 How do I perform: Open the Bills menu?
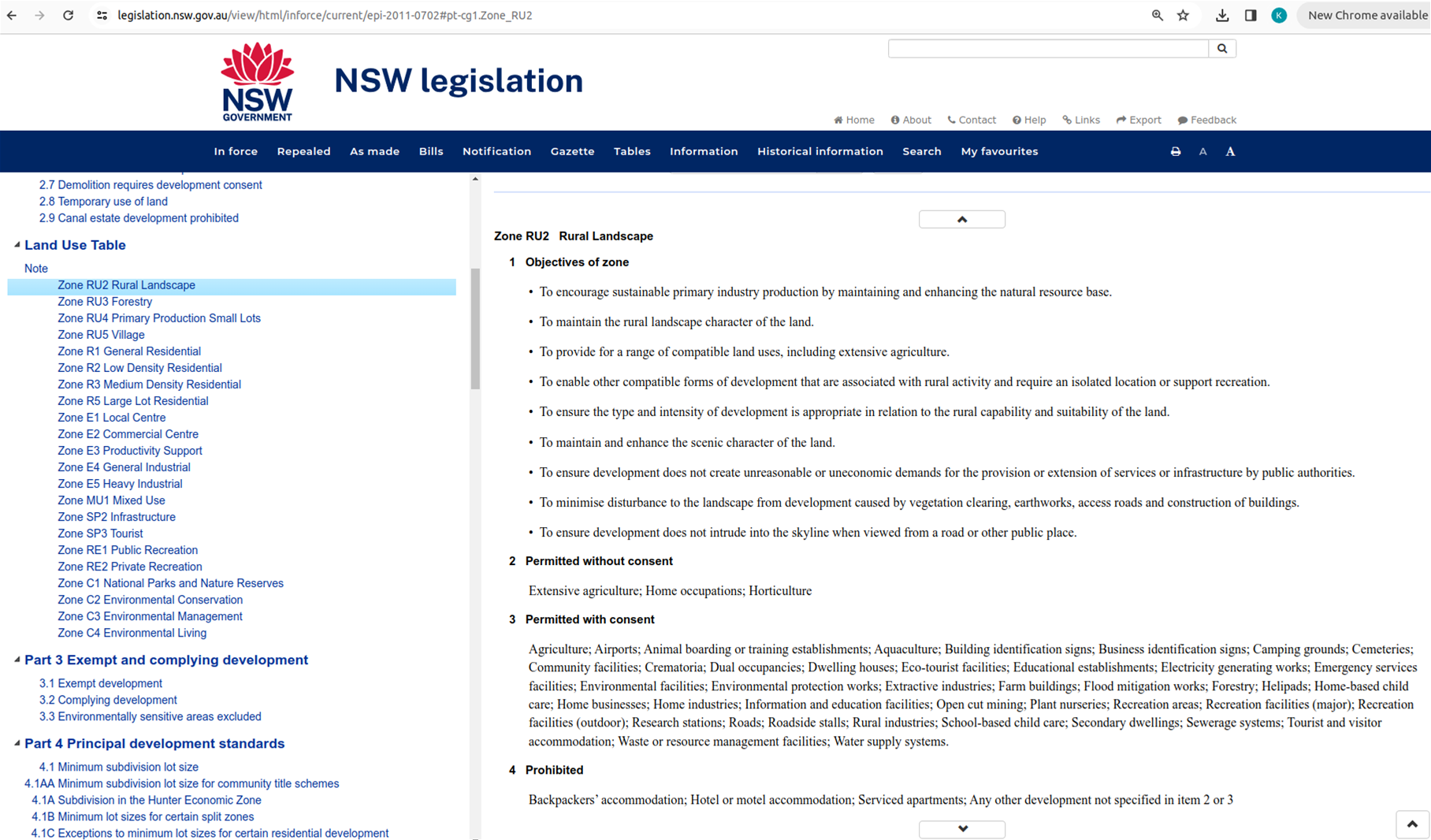click(x=431, y=151)
